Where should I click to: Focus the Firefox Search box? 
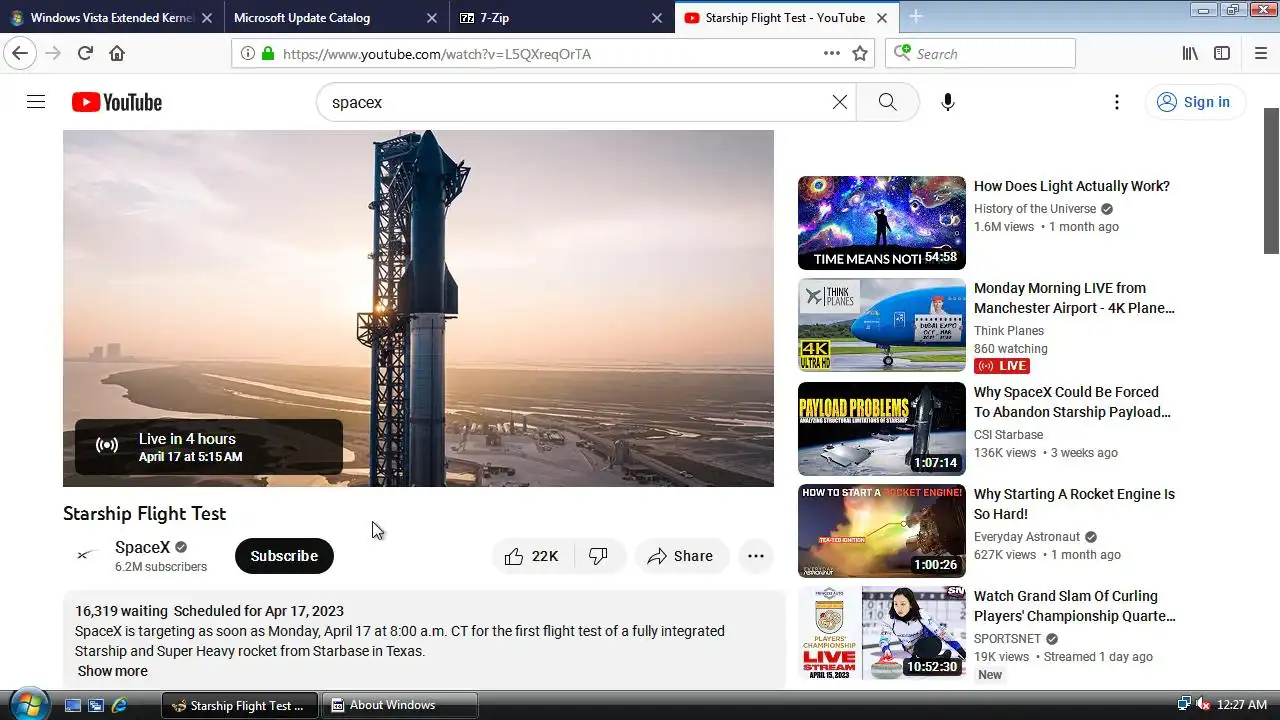pos(980,53)
